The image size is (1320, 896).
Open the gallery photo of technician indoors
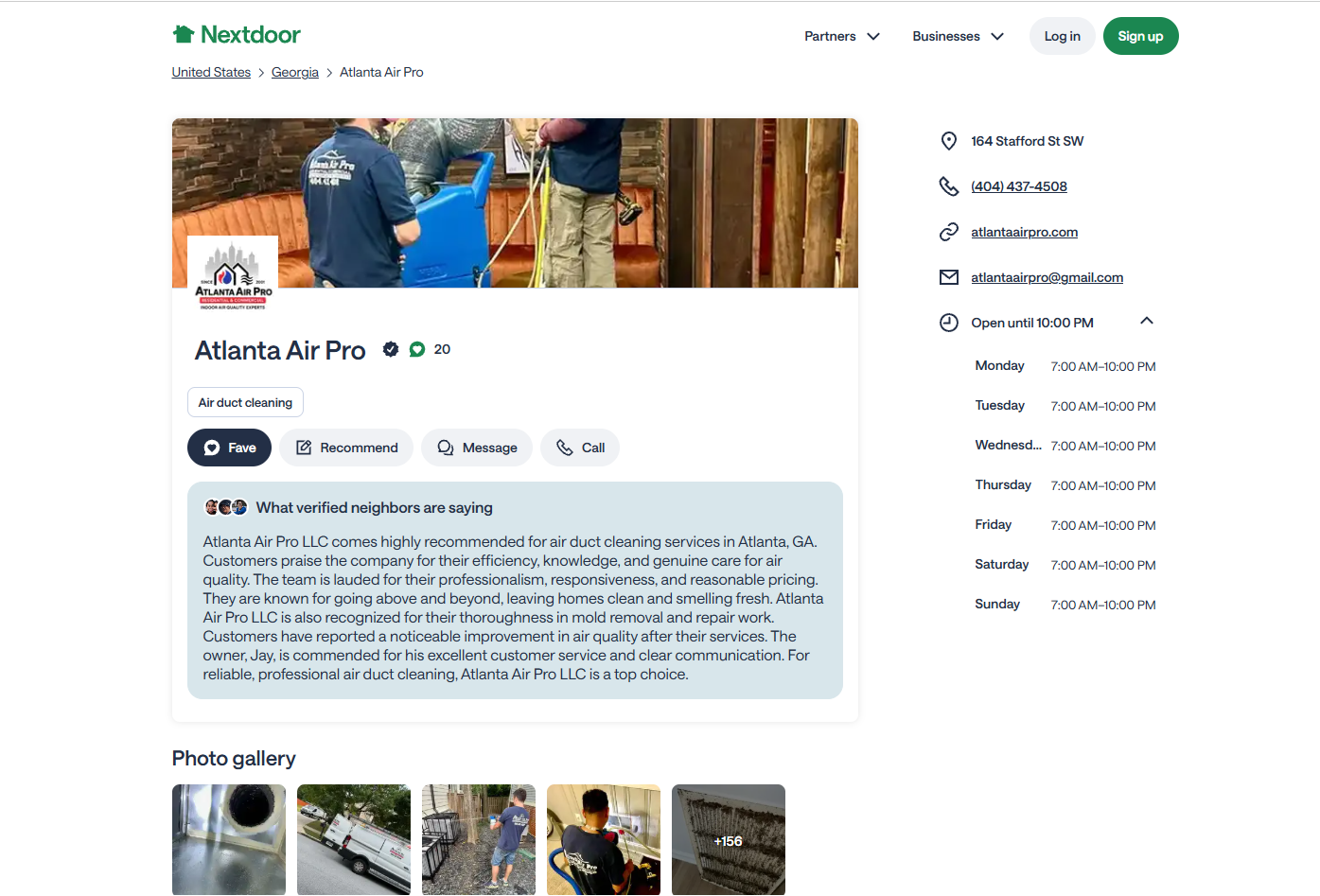click(x=604, y=839)
